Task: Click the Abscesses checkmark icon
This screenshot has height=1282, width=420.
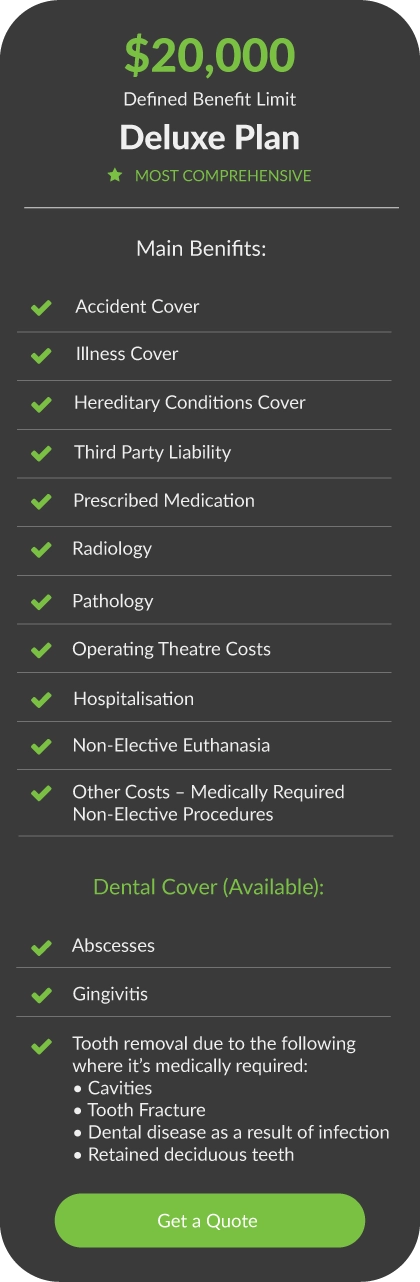Action: (41, 946)
